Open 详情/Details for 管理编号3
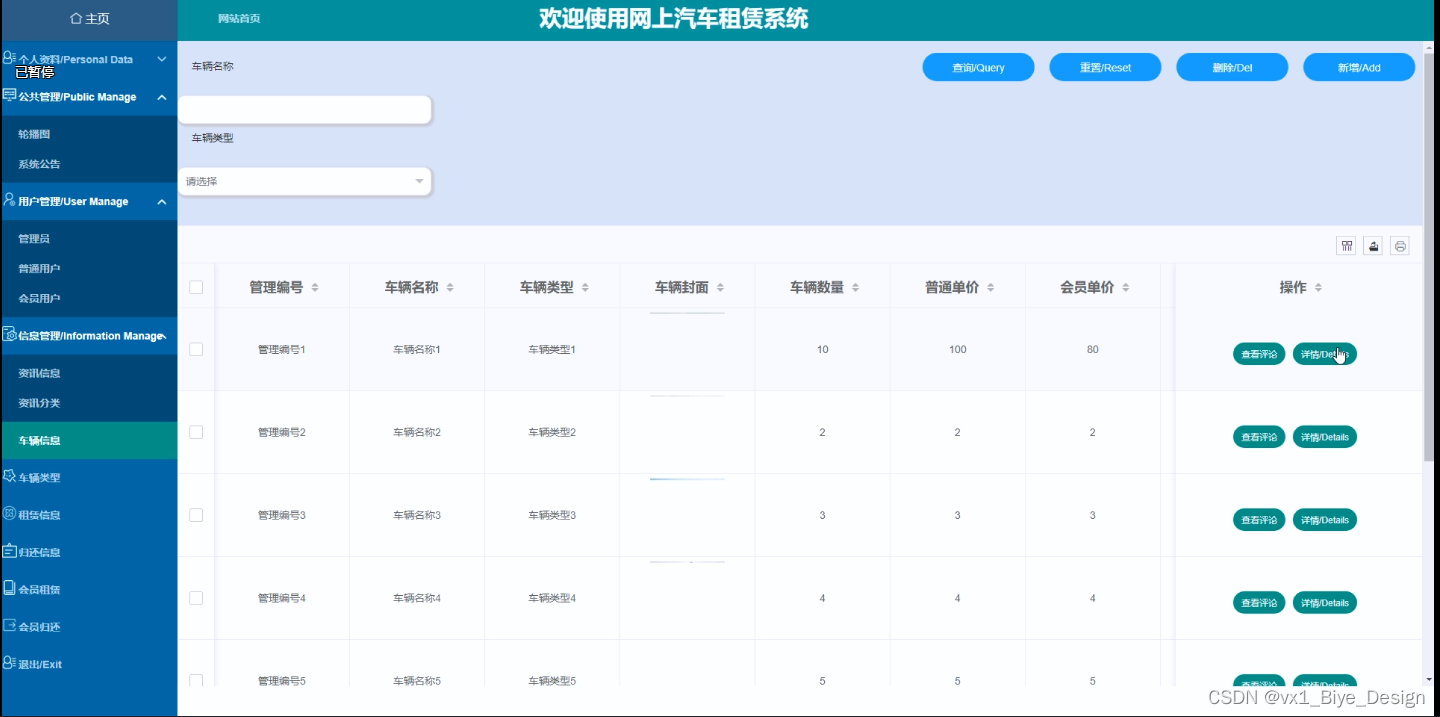The image size is (1440, 717). click(1325, 520)
